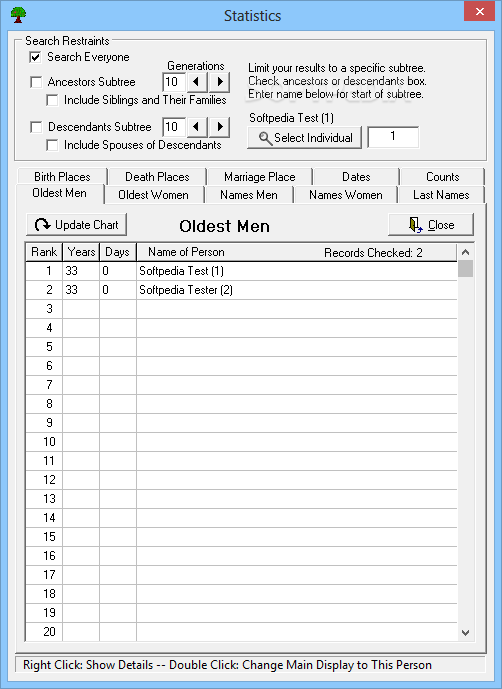Check Include Siblings and Their Families
Viewport: 502px width, 689px height.
(52, 100)
